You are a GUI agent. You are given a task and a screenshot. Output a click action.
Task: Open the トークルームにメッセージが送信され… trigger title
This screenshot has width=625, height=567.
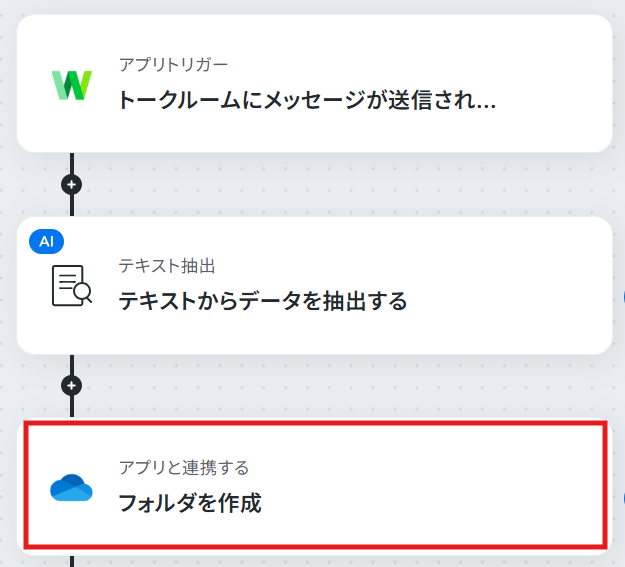[307, 100]
